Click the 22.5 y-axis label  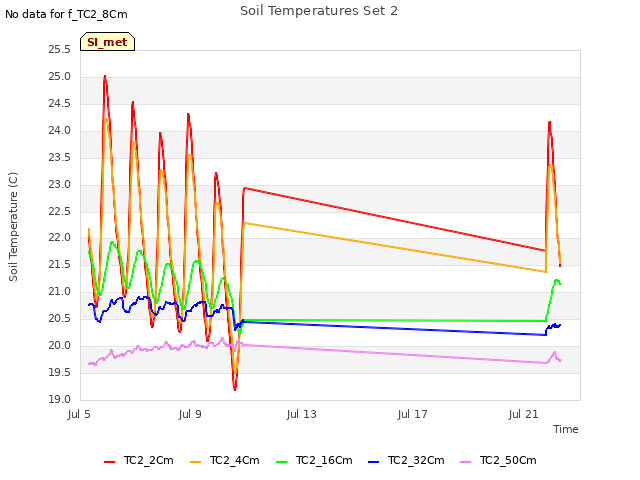[x=60, y=211]
